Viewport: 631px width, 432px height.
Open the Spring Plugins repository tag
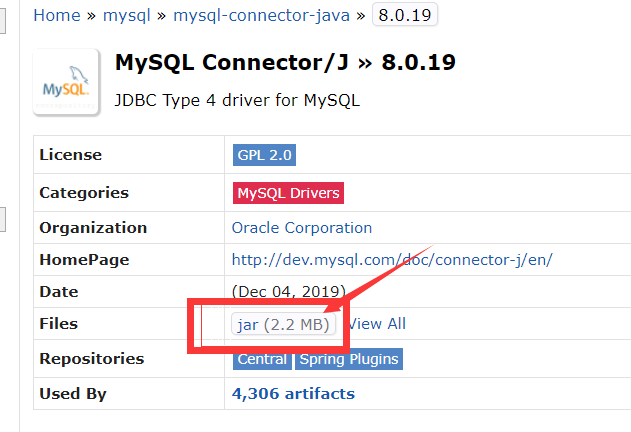pos(349,359)
